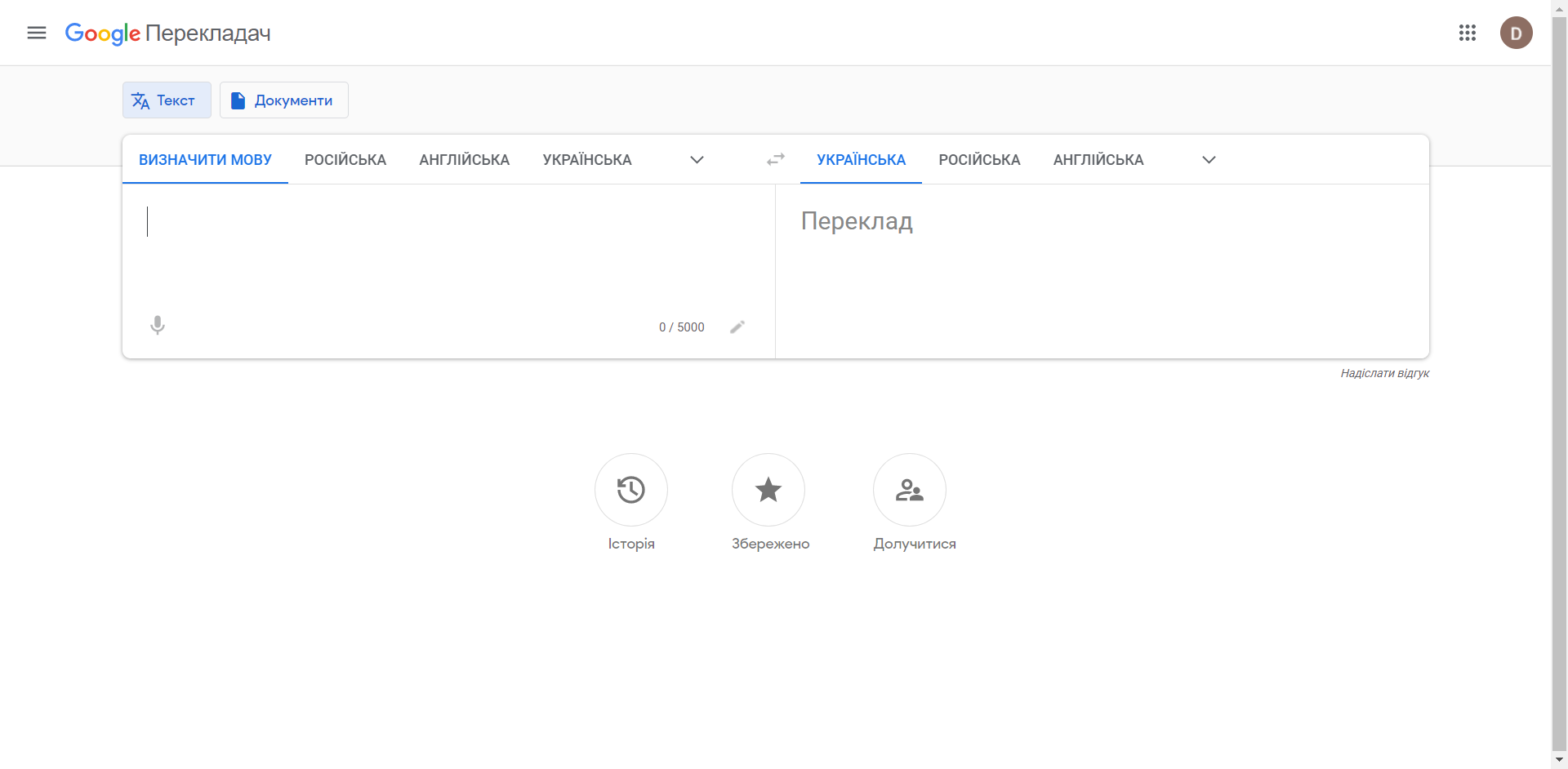
Task: Open the contribute "Долучитися" panel
Action: click(909, 490)
